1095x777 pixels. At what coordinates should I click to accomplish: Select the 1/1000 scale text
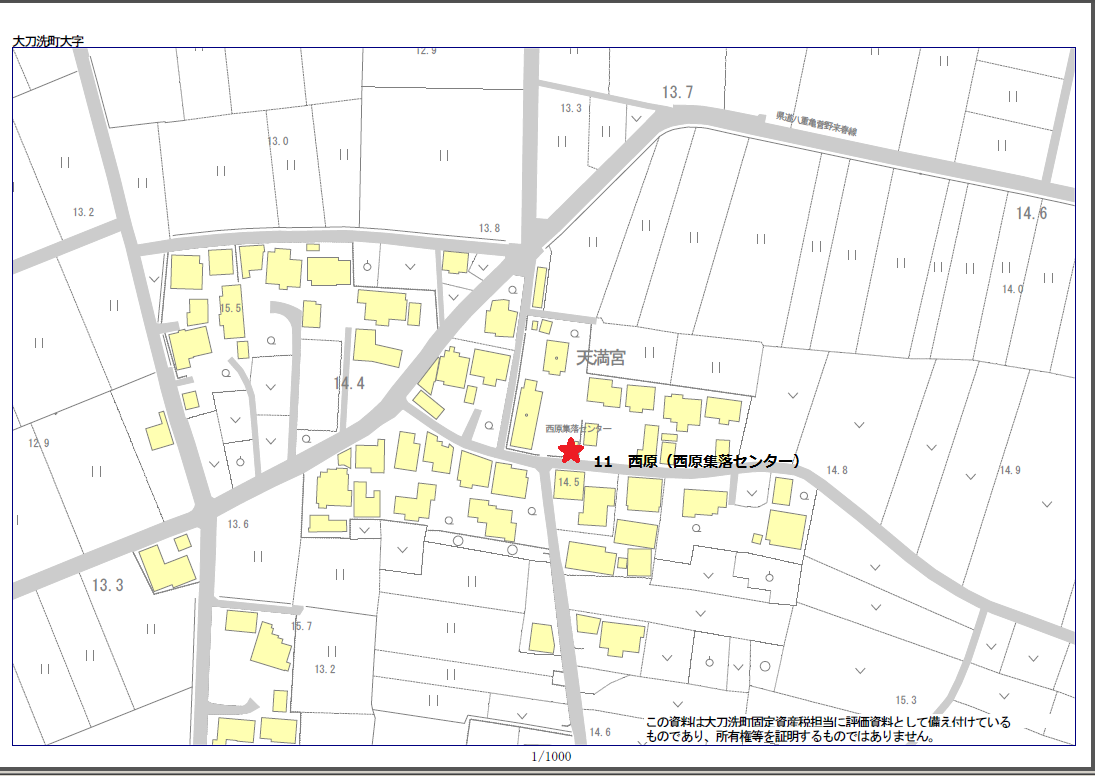point(551,756)
